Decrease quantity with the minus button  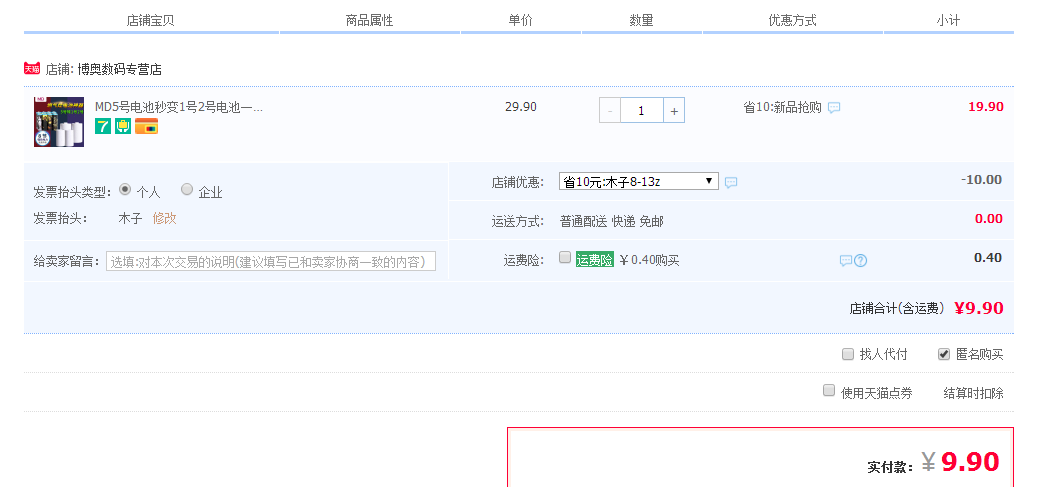[x=610, y=111]
